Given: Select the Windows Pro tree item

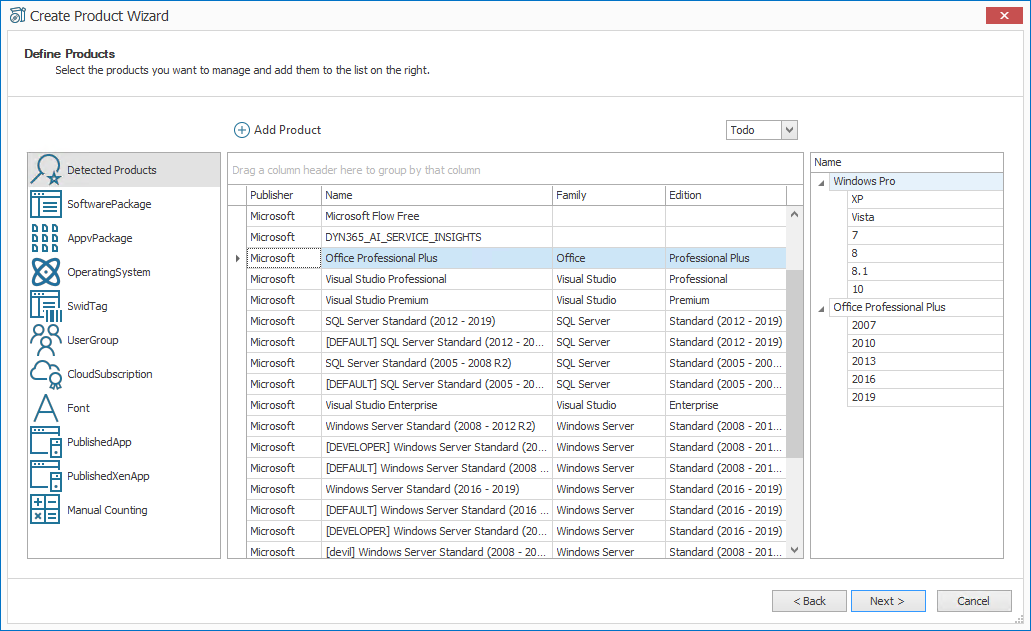Looking at the screenshot, I should tap(916, 181).
